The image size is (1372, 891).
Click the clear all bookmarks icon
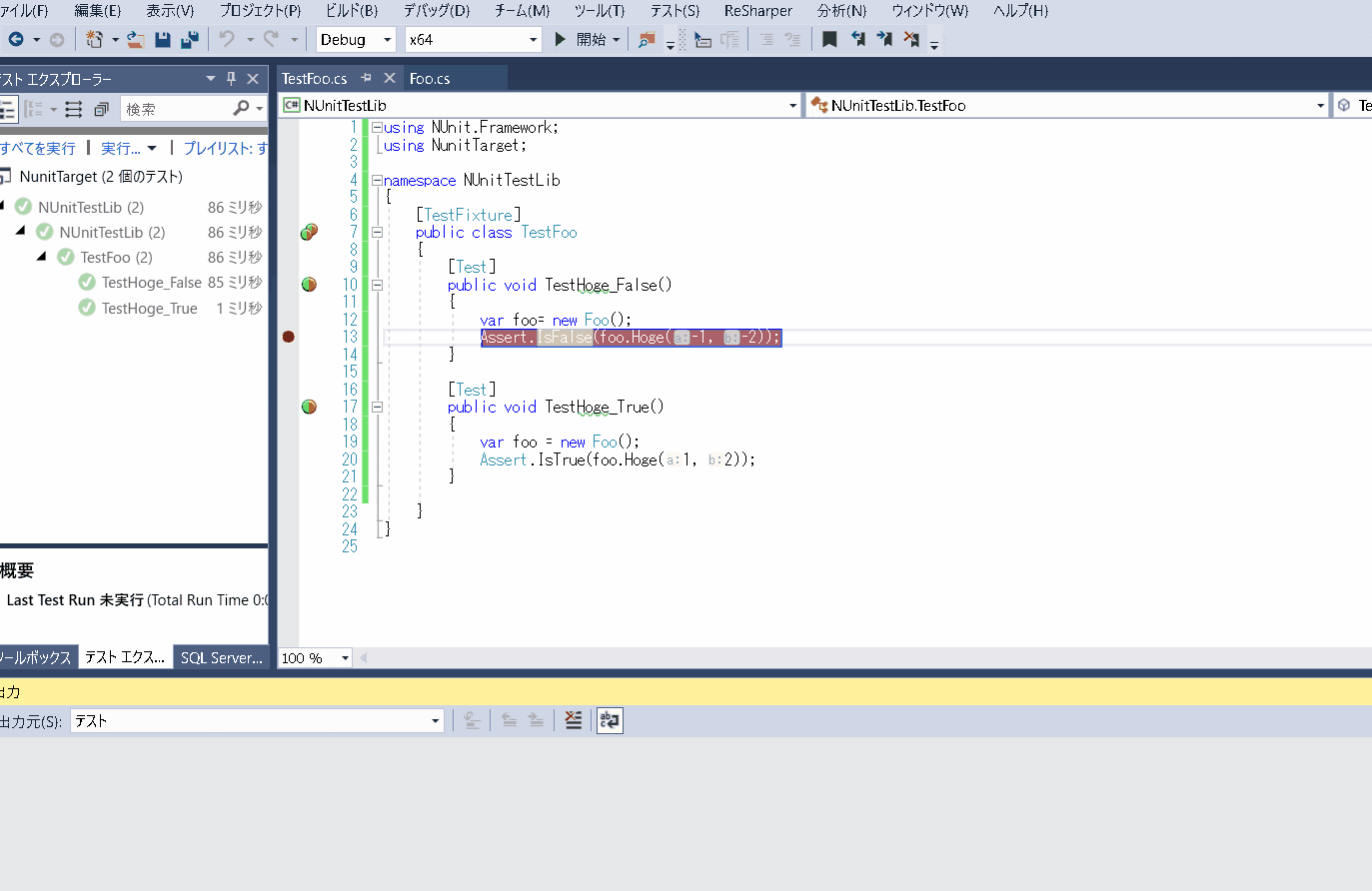pos(911,40)
